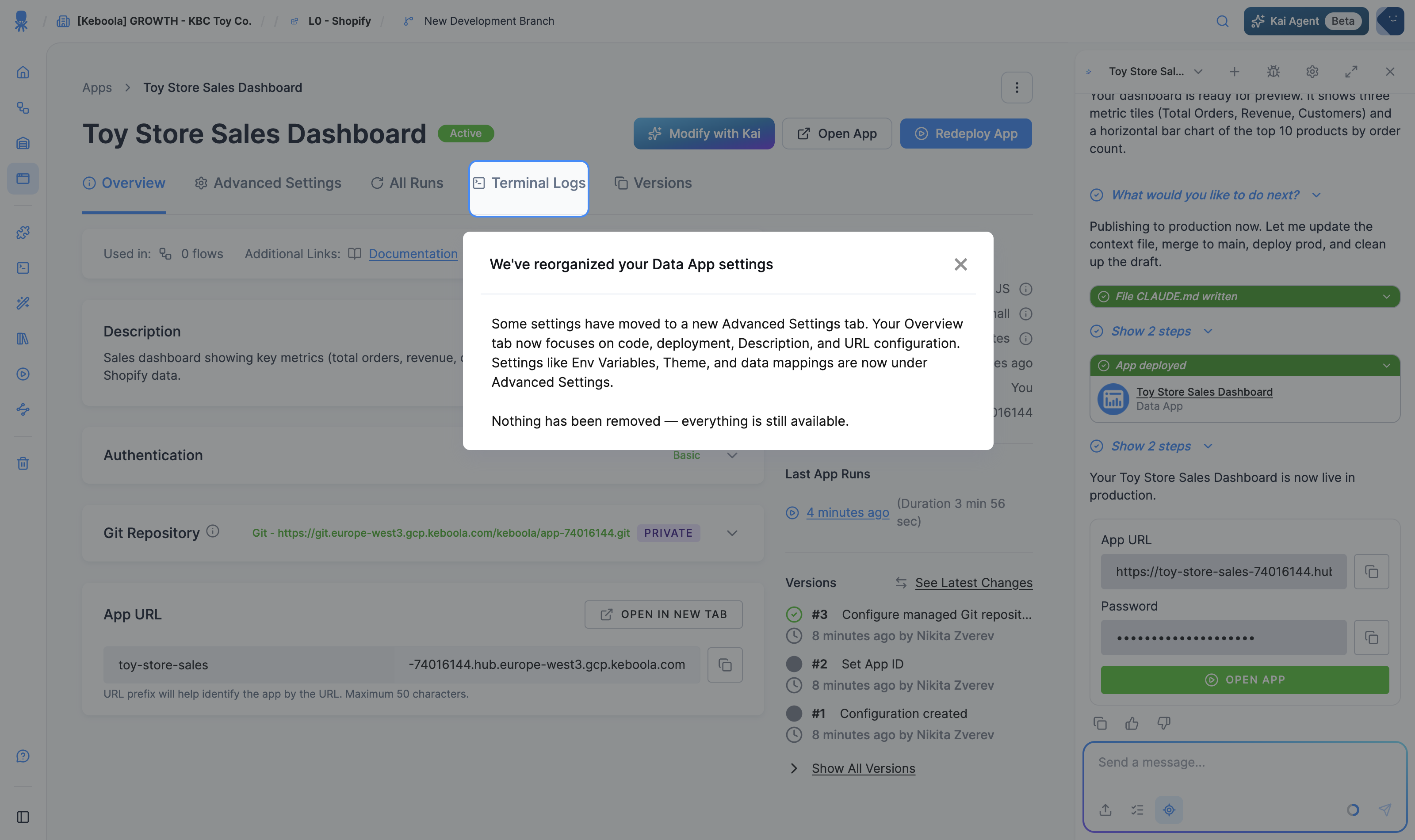This screenshot has width=1415, height=840.
Task: Copy the Kai response message
Action: point(1100,723)
